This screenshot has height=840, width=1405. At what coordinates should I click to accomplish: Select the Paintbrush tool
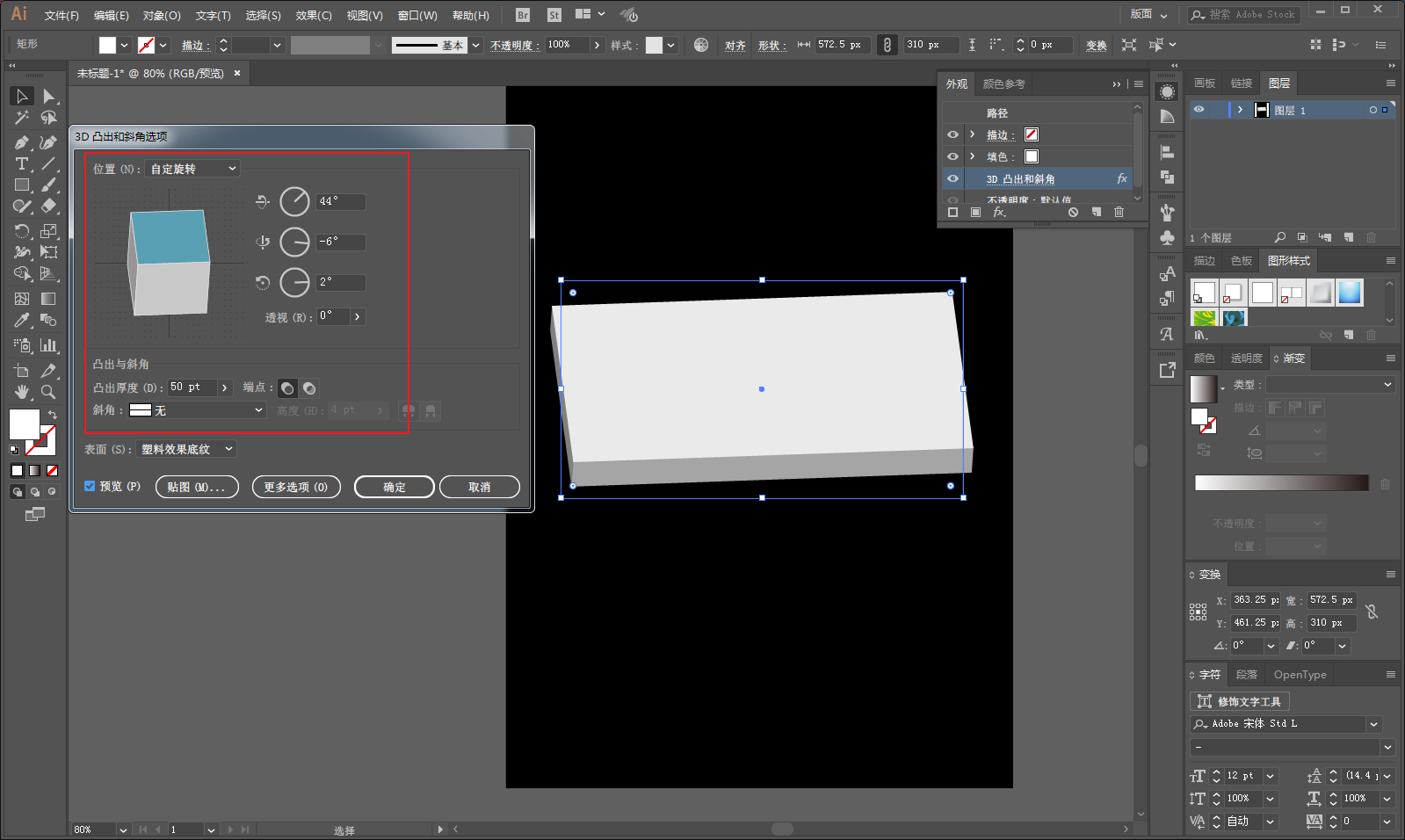pyautogui.click(x=48, y=185)
